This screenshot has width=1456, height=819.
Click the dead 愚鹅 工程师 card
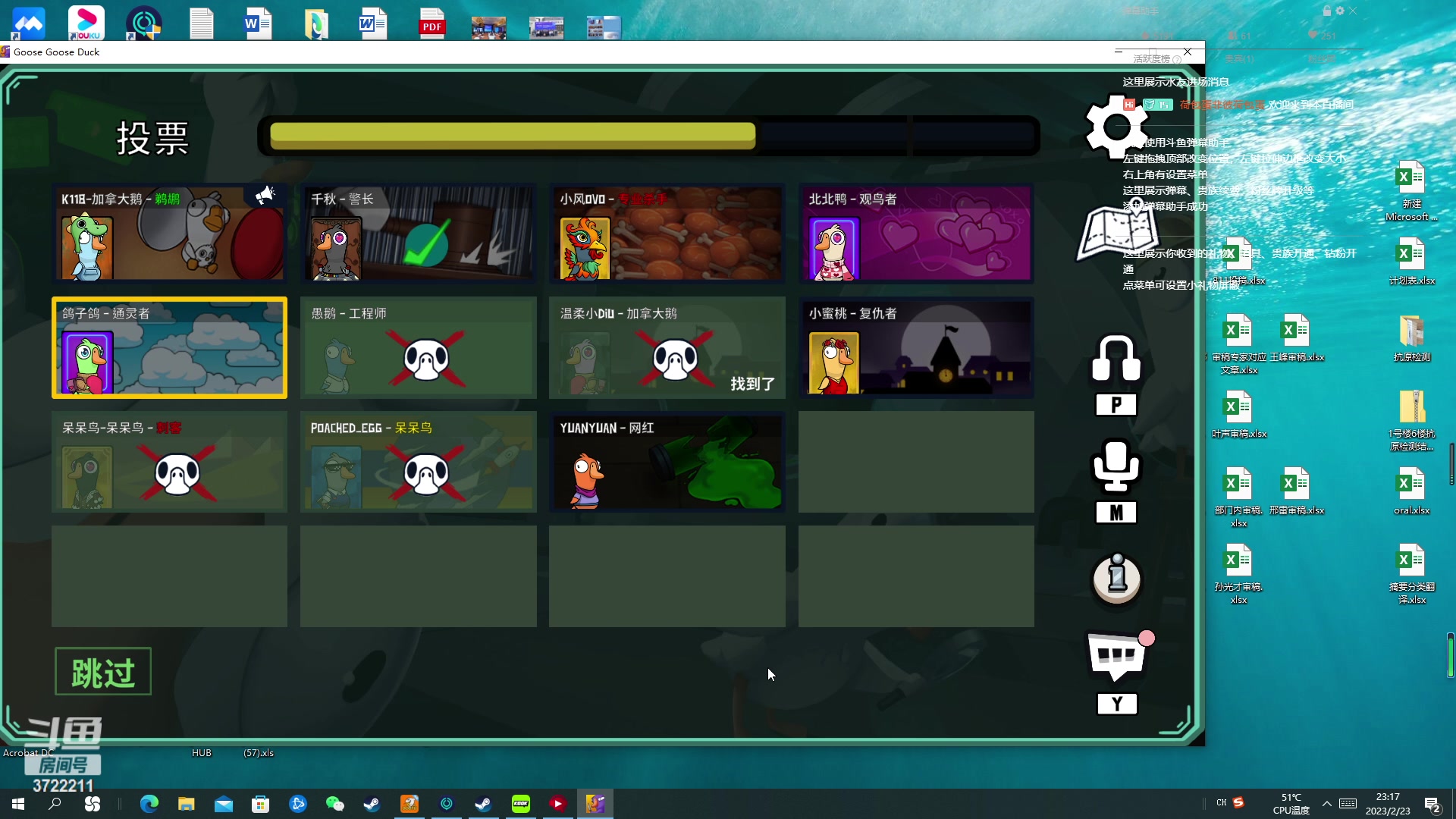[x=419, y=347]
